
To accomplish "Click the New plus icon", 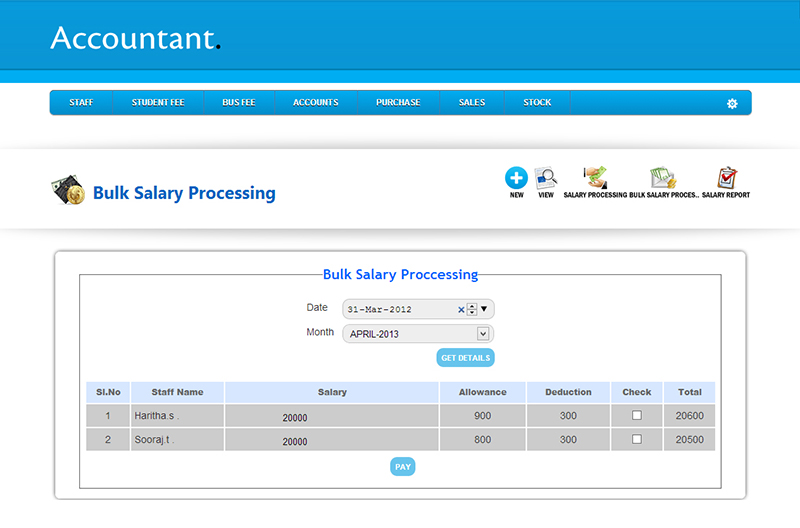I will (x=516, y=178).
